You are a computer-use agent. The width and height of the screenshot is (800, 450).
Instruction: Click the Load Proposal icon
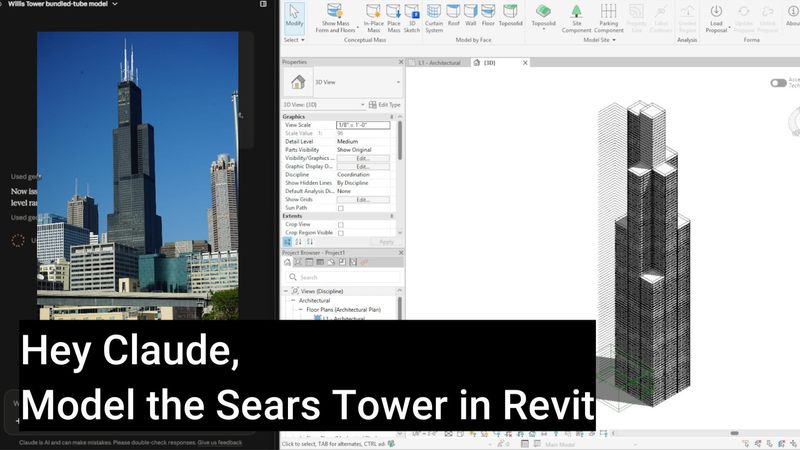click(x=716, y=11)
